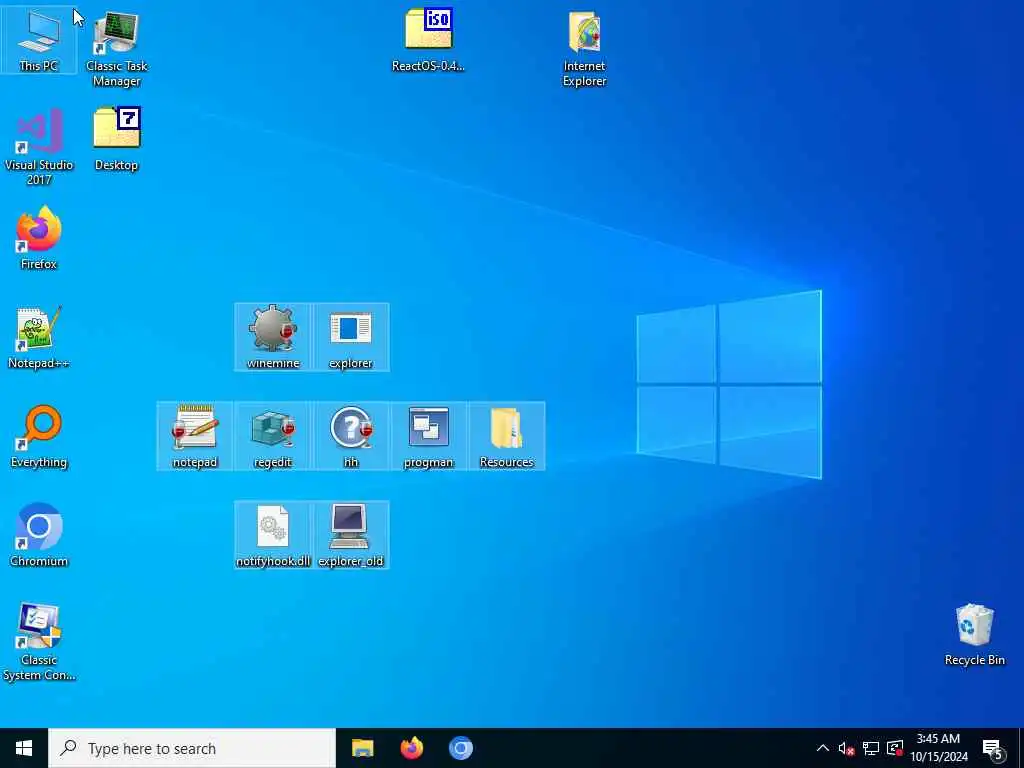Select the ReactOS-0.4 ISO archive icon
The height and width of the screenshot is (768, 1024).
pyautogui.click(x=428, y=40)
